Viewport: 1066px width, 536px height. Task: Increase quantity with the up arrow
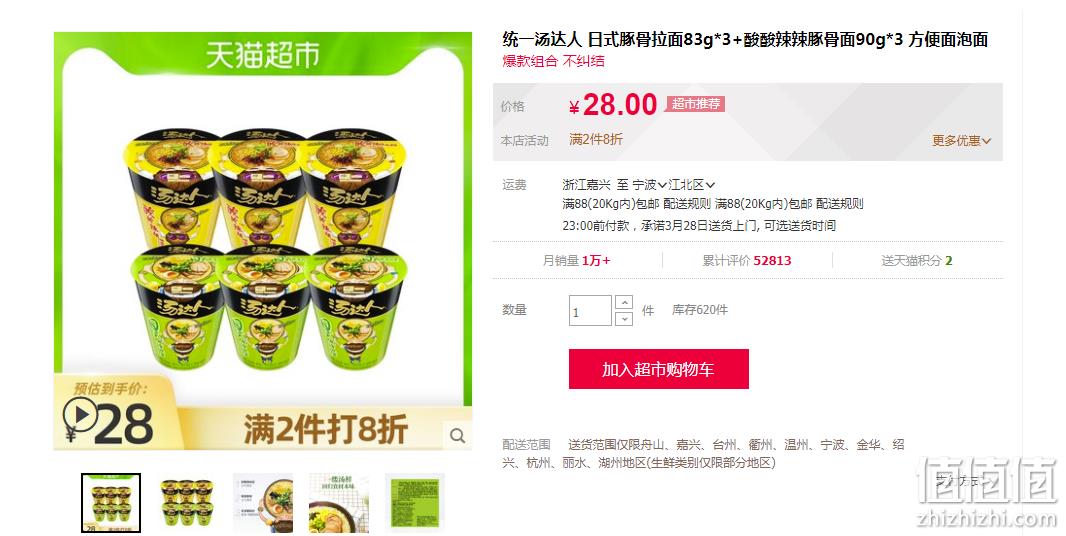click(623, 303)
